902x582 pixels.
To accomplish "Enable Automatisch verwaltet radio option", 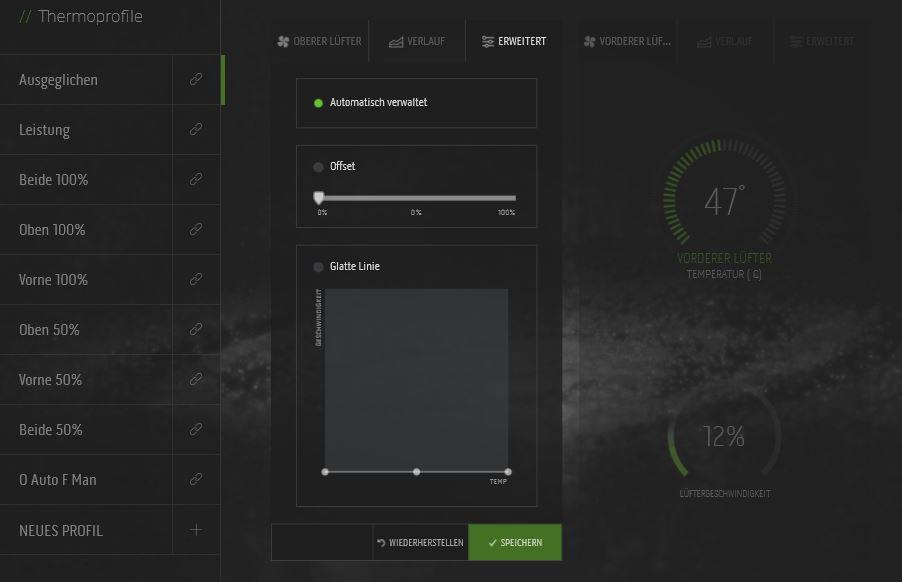I will tap(319, 103).
